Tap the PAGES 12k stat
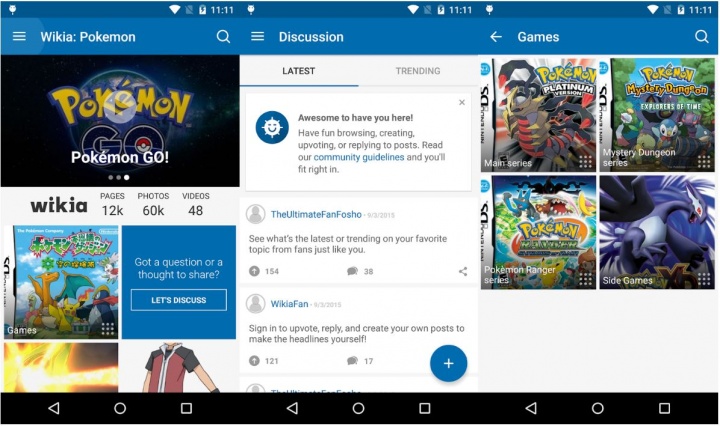The height and width of the screenshot is (426, 720). point(112,204)
